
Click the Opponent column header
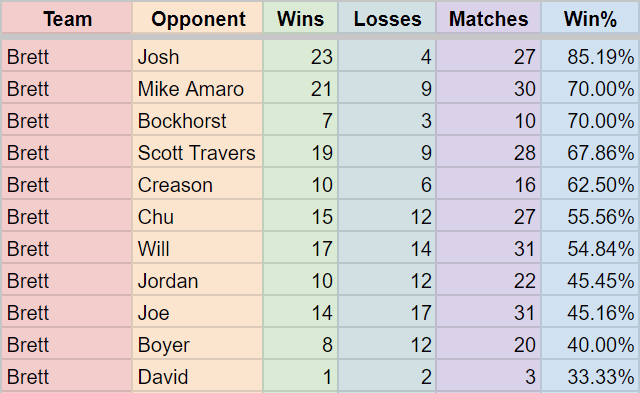tap(198, 18)
